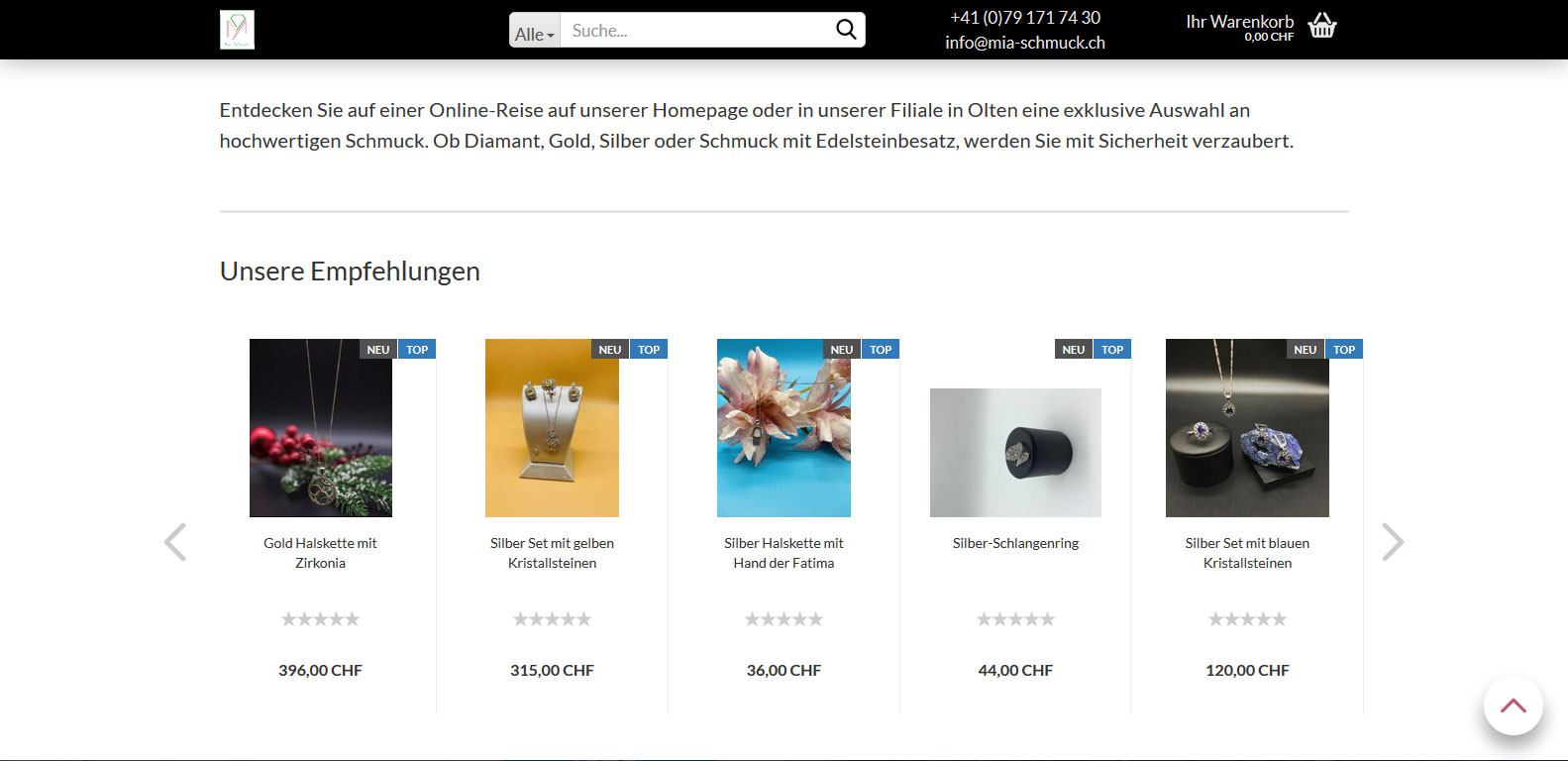Open Ihr Warenkorb cart summary

click(x=1240, y=27)
